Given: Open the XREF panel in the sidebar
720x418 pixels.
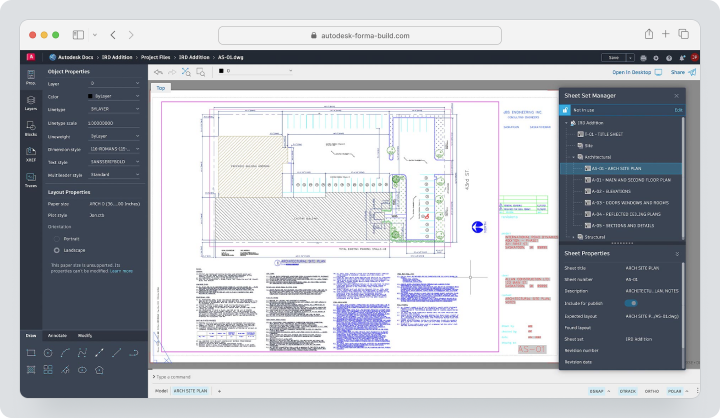Looking at the screenshot, I should [31, 154].
